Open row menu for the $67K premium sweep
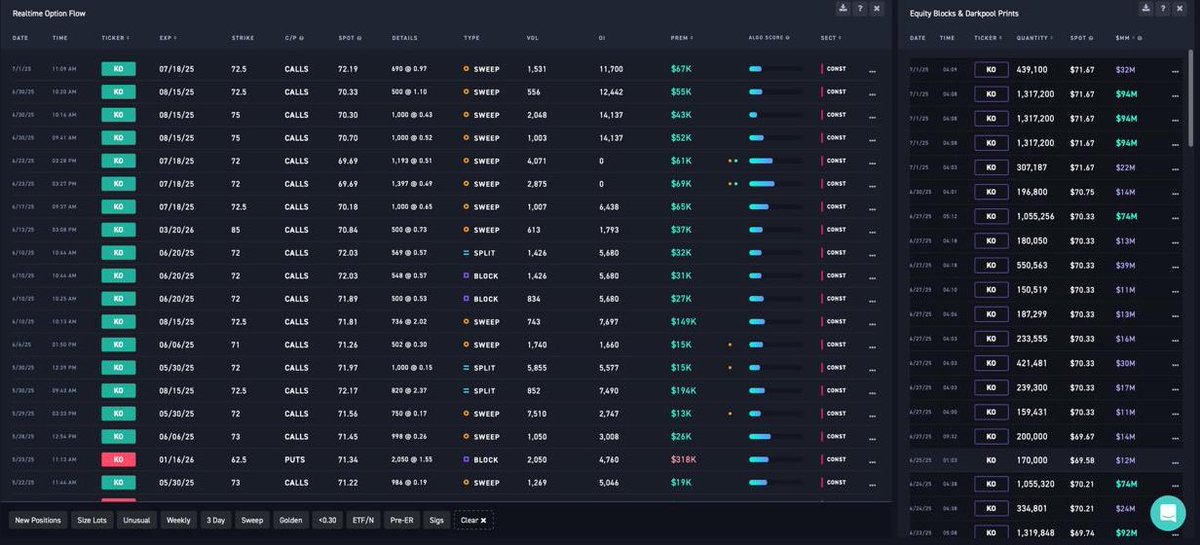 [873, 70]
